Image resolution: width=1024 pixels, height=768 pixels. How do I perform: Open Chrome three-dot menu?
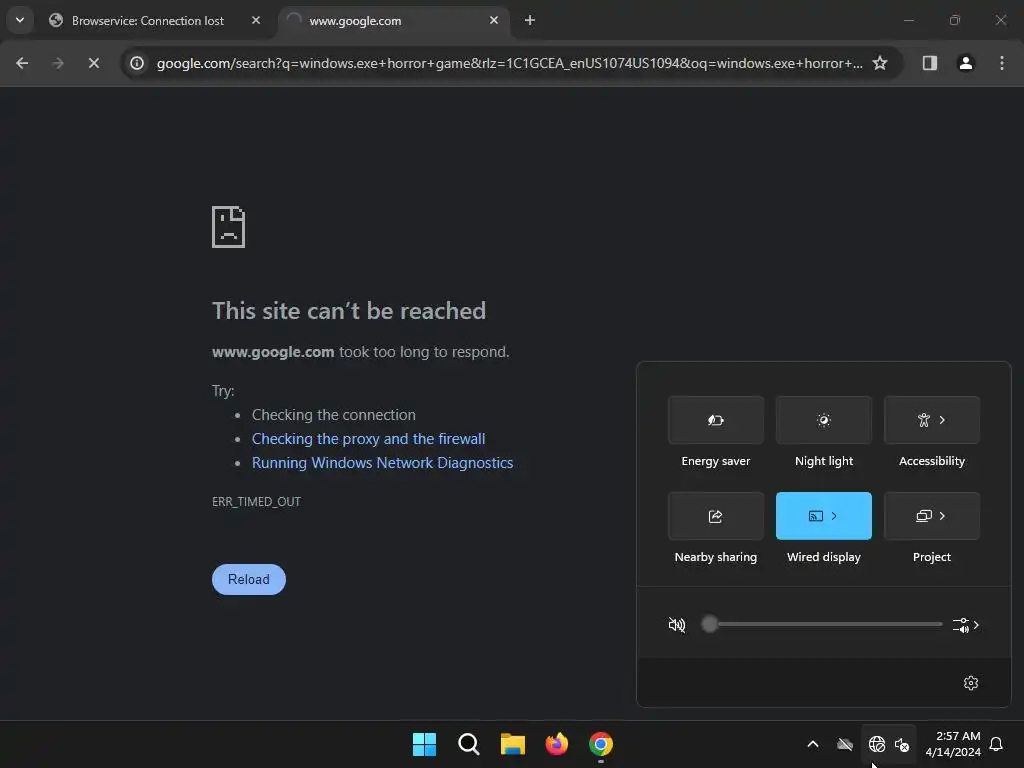[1002, 63]
